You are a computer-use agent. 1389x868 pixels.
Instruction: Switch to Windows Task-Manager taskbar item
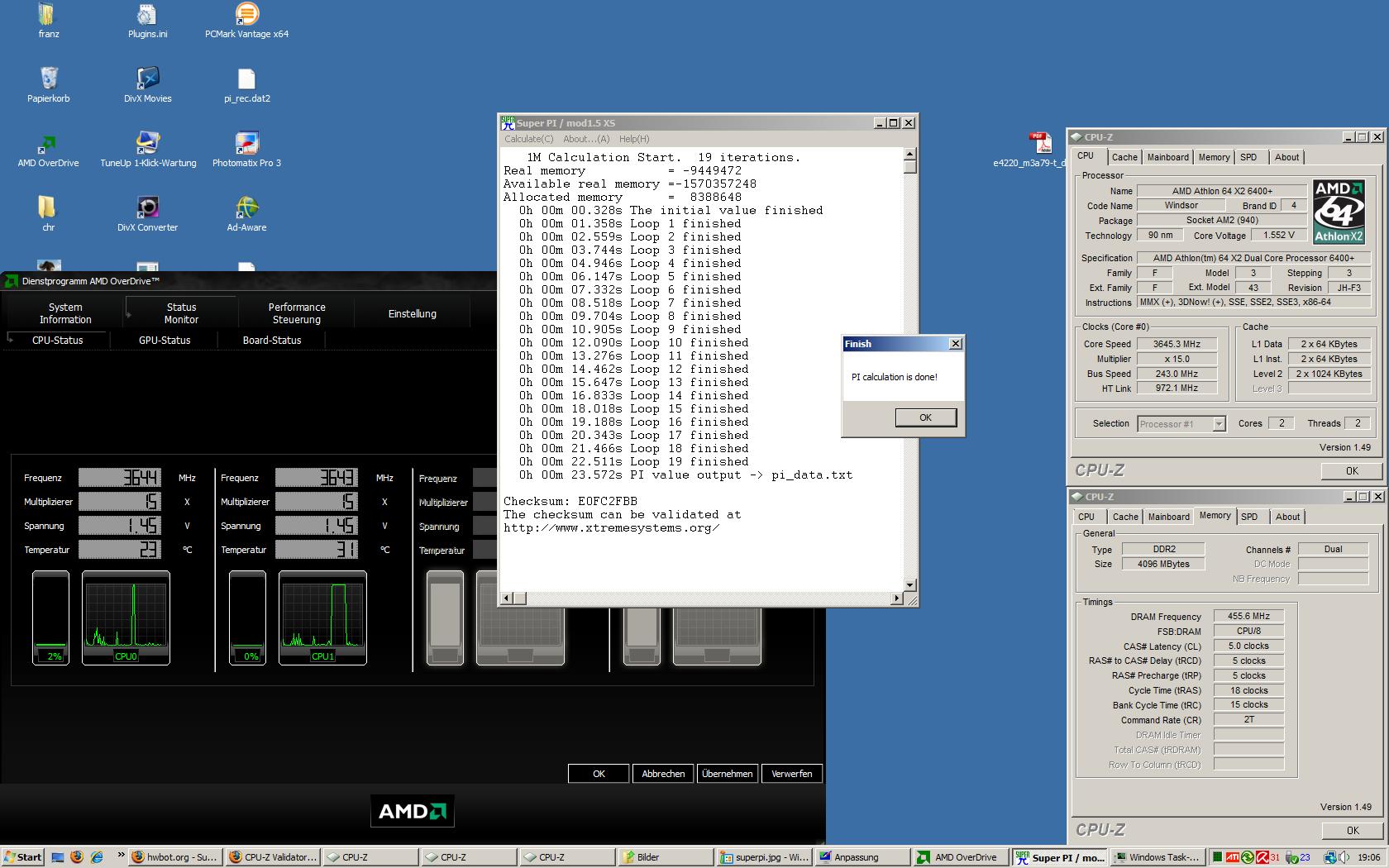tap(1157, 857)
